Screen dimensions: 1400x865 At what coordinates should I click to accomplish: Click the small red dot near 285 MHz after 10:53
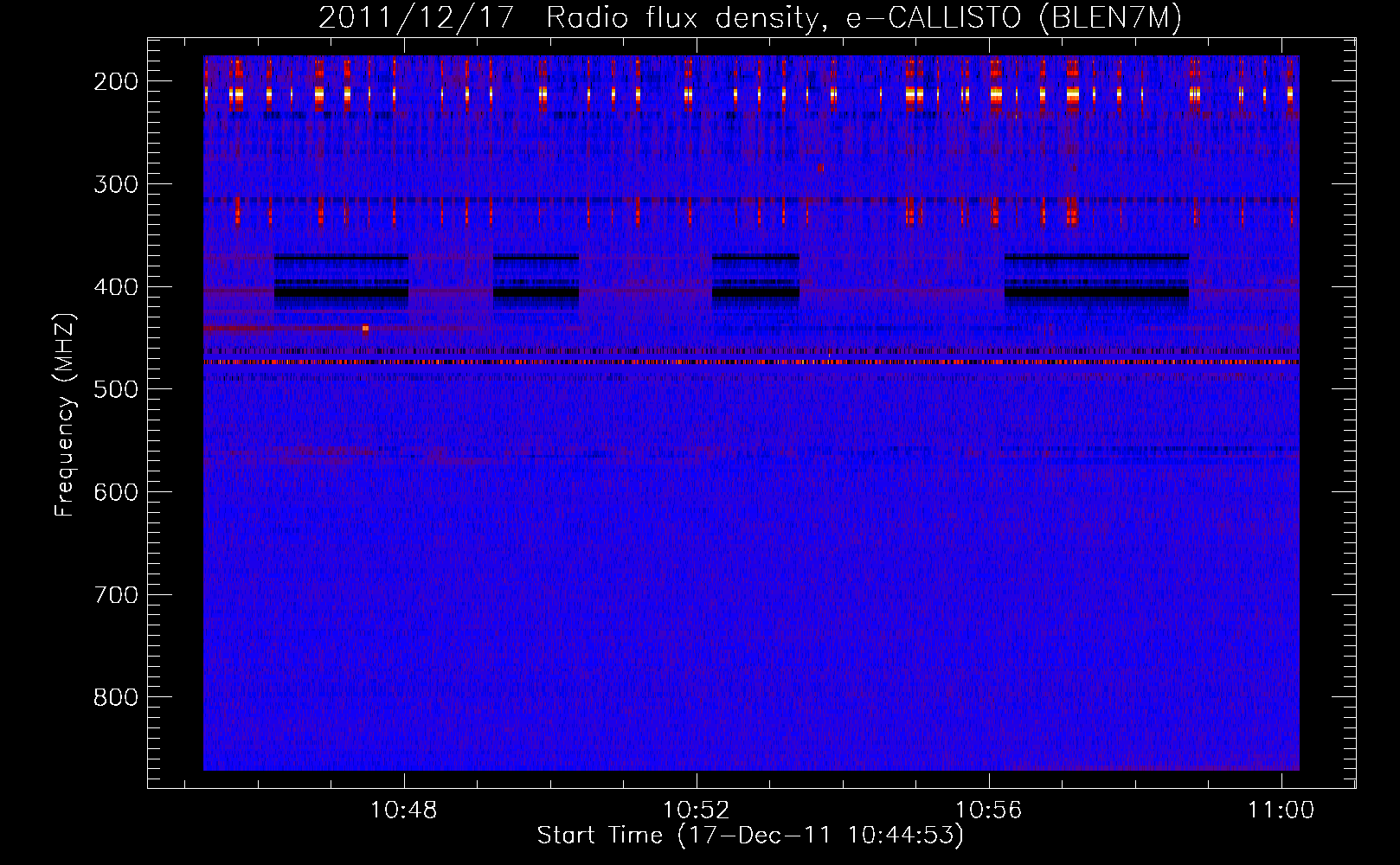pyautogui.click(x=820, y=168)
